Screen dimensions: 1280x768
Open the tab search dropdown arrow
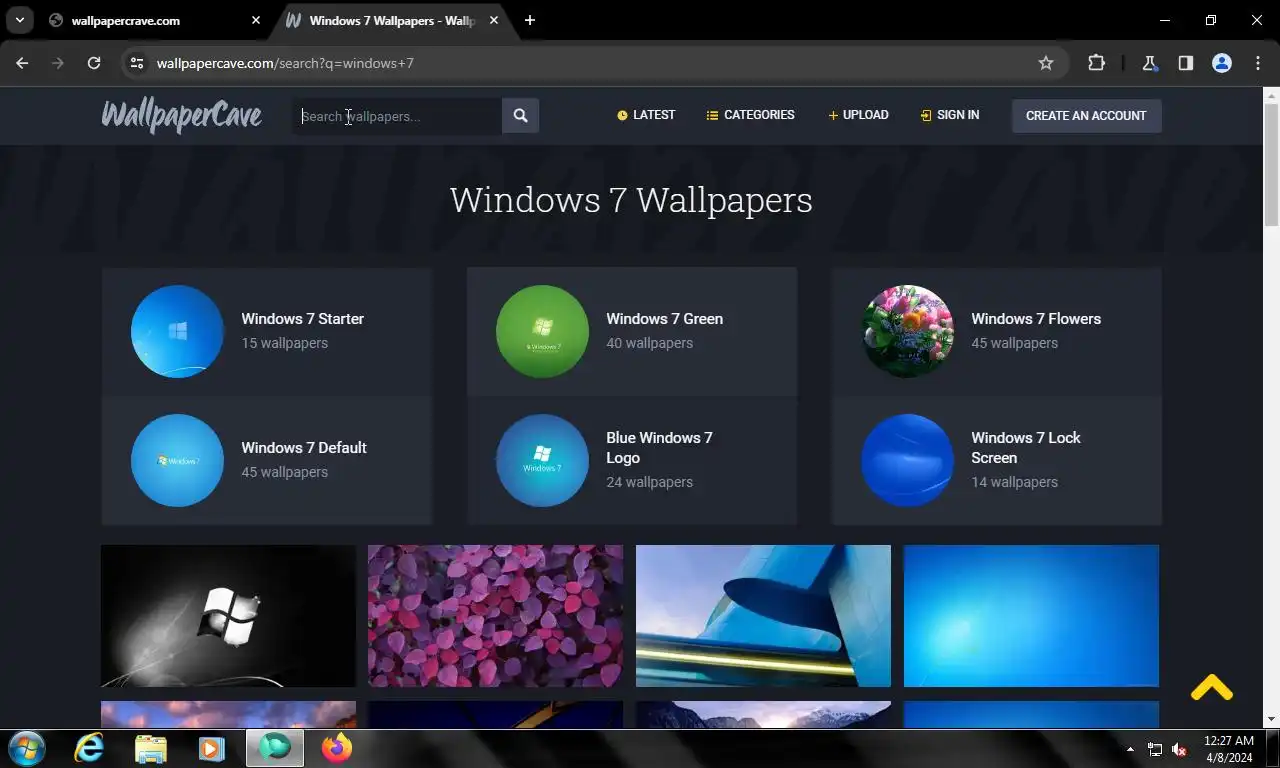tap(20, 20)
